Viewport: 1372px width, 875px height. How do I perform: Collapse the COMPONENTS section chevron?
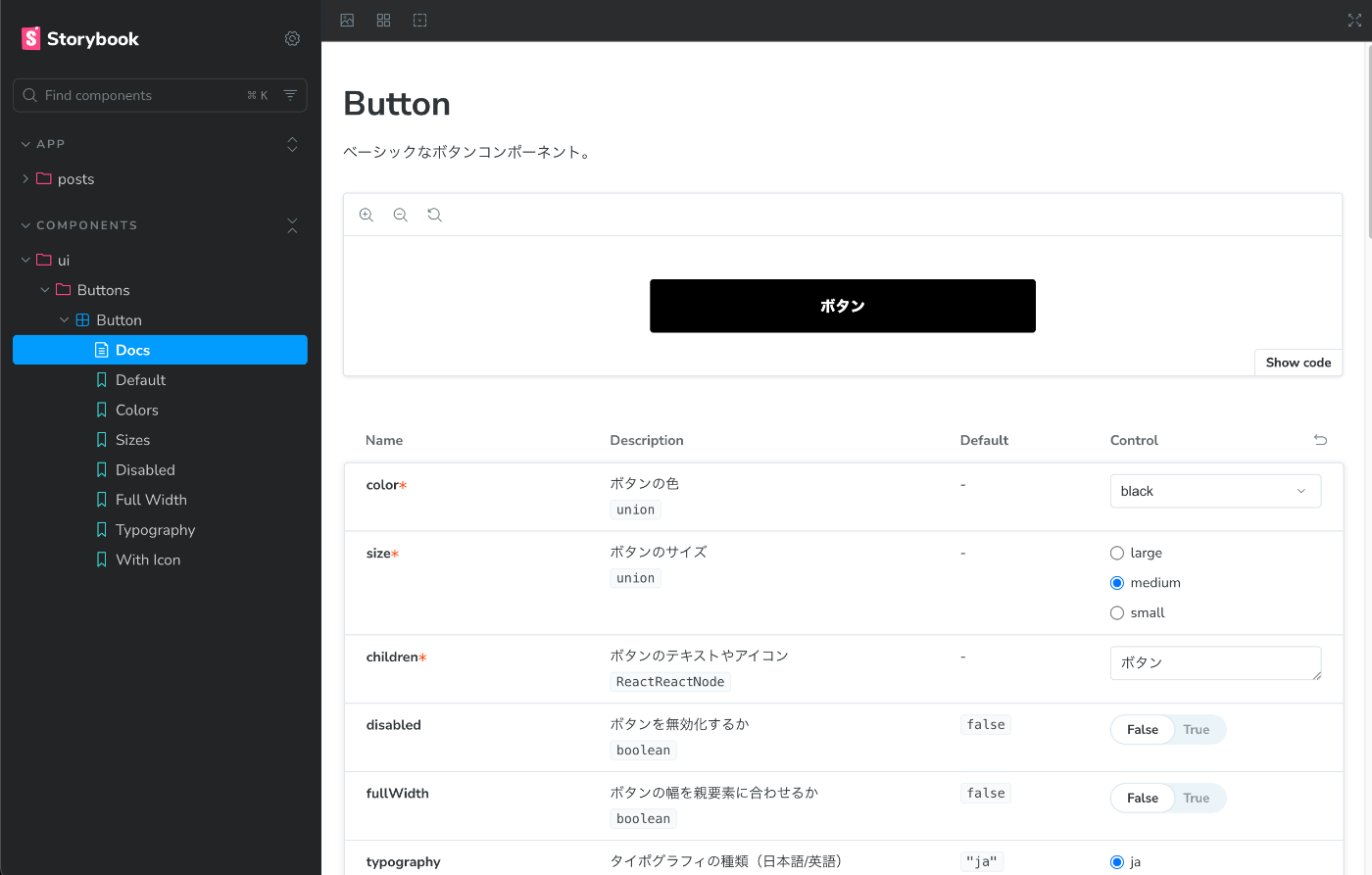(25, 225)
